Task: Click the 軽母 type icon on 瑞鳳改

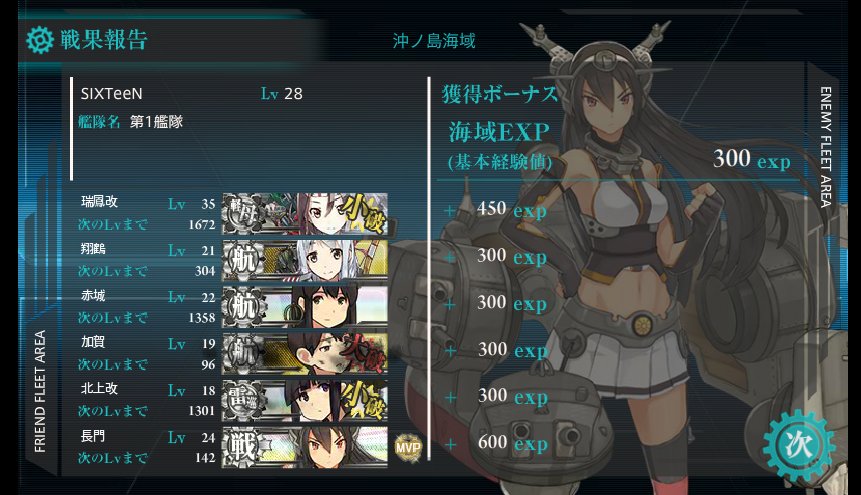Action: 242,214
